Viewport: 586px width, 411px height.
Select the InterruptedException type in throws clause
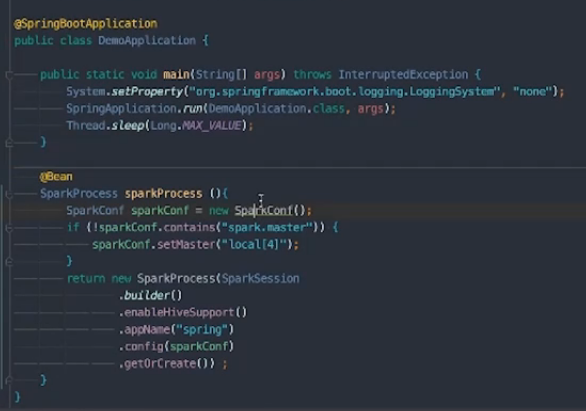pyautogui.click(x=403, y=74)
